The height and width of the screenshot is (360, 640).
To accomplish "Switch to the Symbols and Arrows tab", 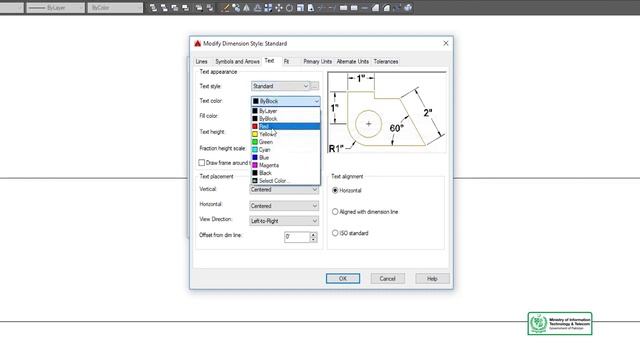I will (x=237, y=62).
